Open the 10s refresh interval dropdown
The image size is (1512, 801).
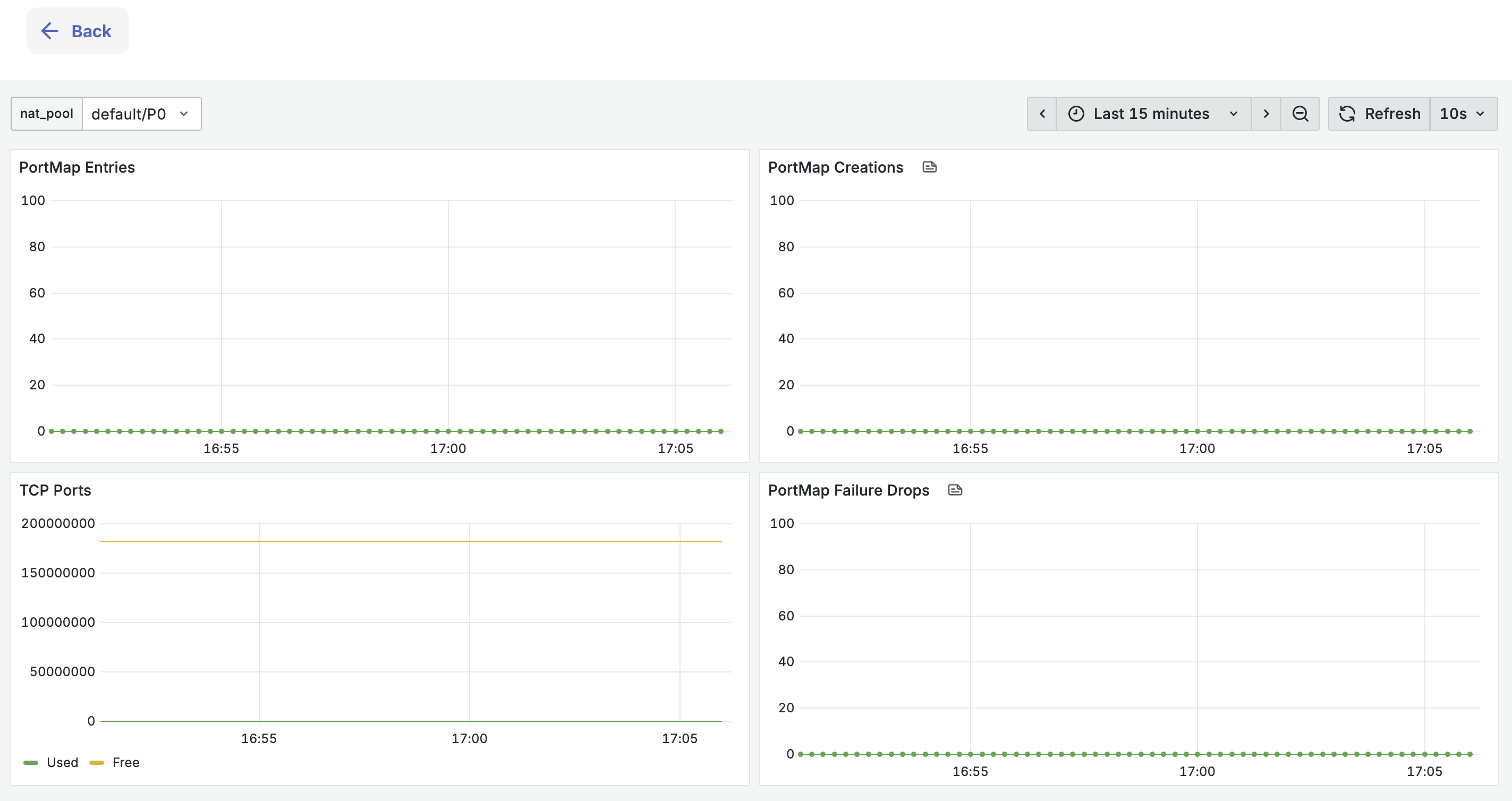coord(1464,114)
